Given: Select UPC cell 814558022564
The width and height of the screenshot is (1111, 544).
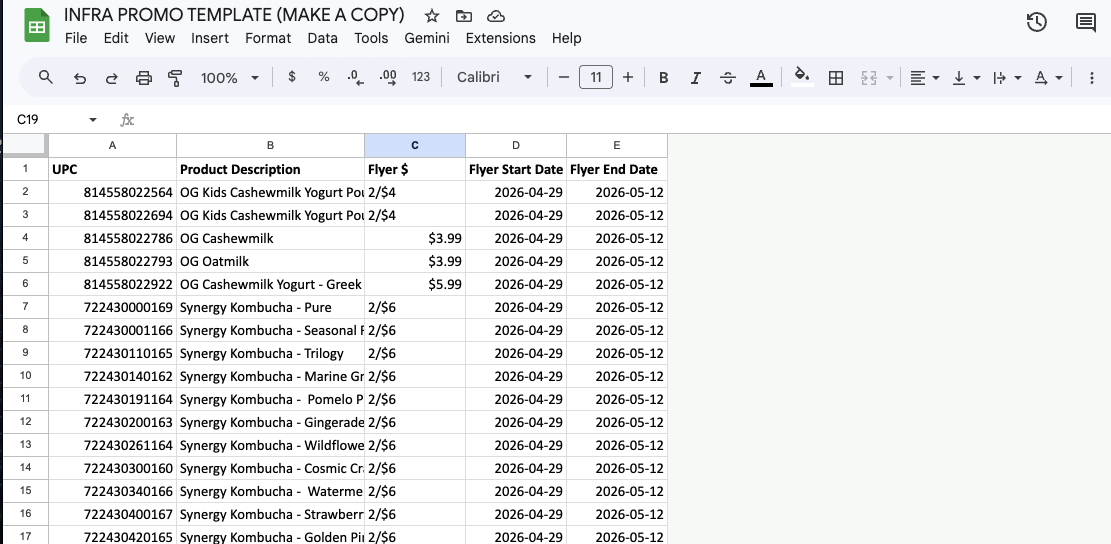Looking at the screenshot, I should coord(113,192).
